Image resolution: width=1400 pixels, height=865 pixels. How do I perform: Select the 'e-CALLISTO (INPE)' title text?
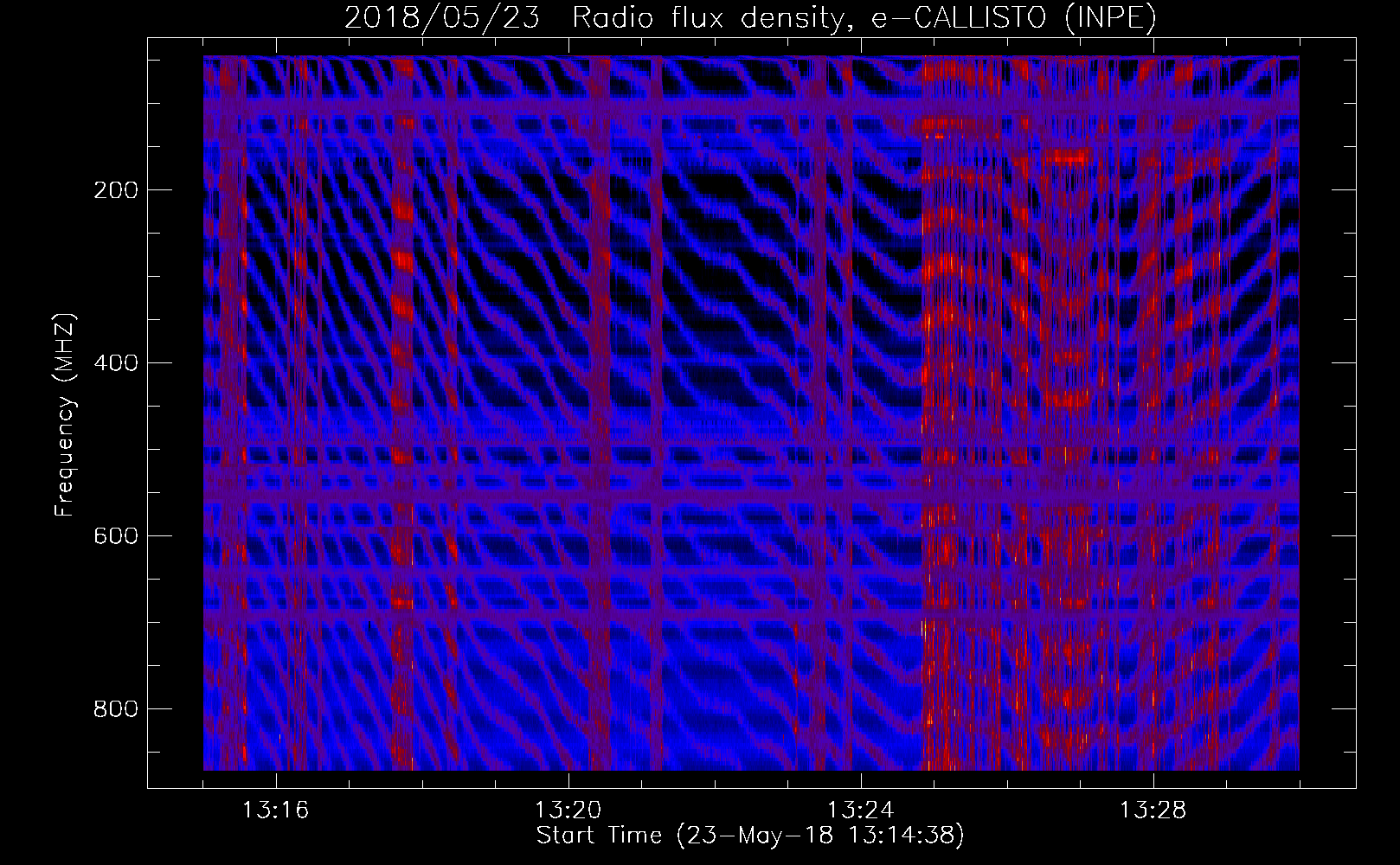pyautogui.click(x=1014, y=18)
